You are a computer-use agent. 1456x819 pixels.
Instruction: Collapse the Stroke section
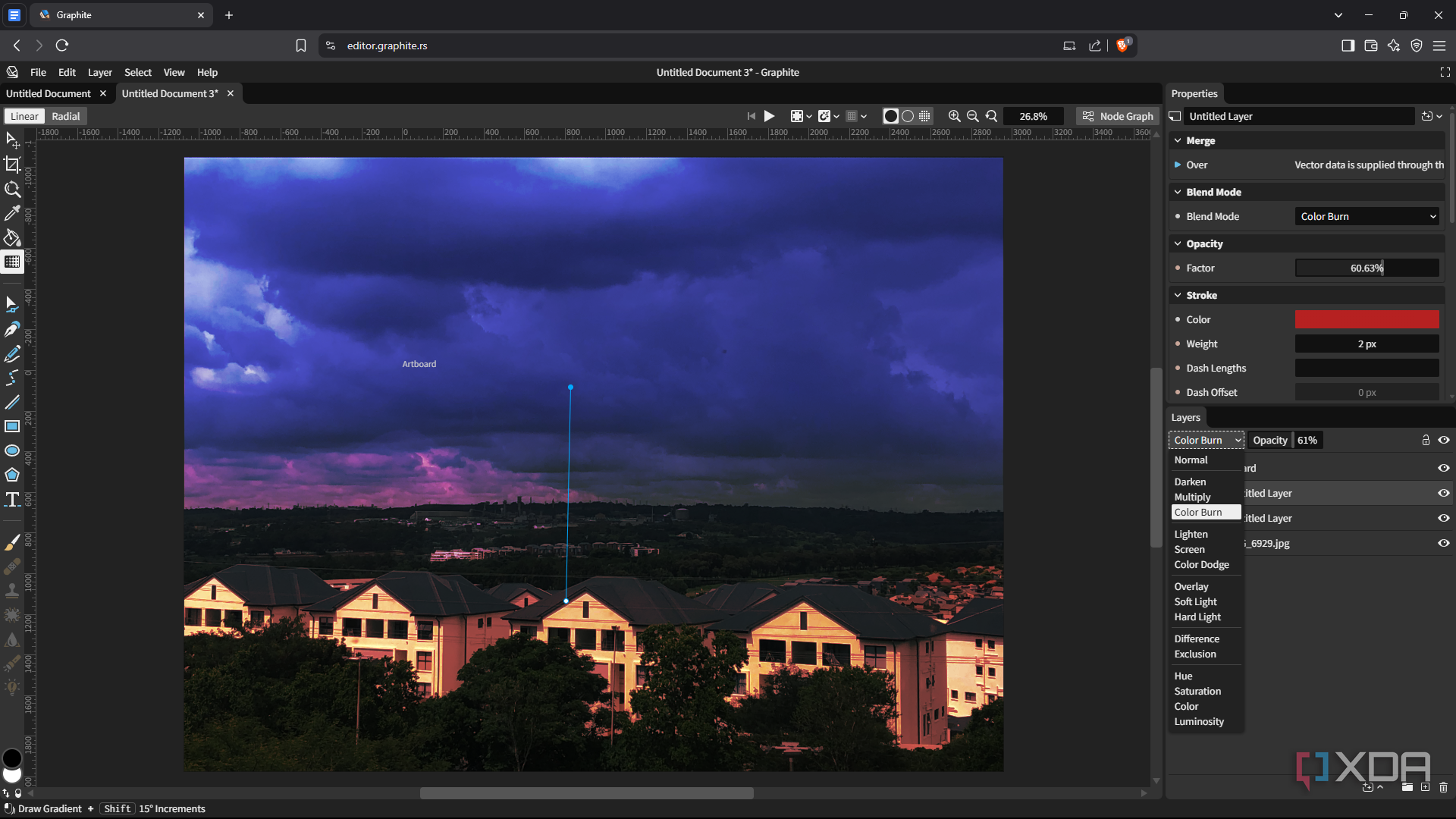click(x=1178, y=295)
